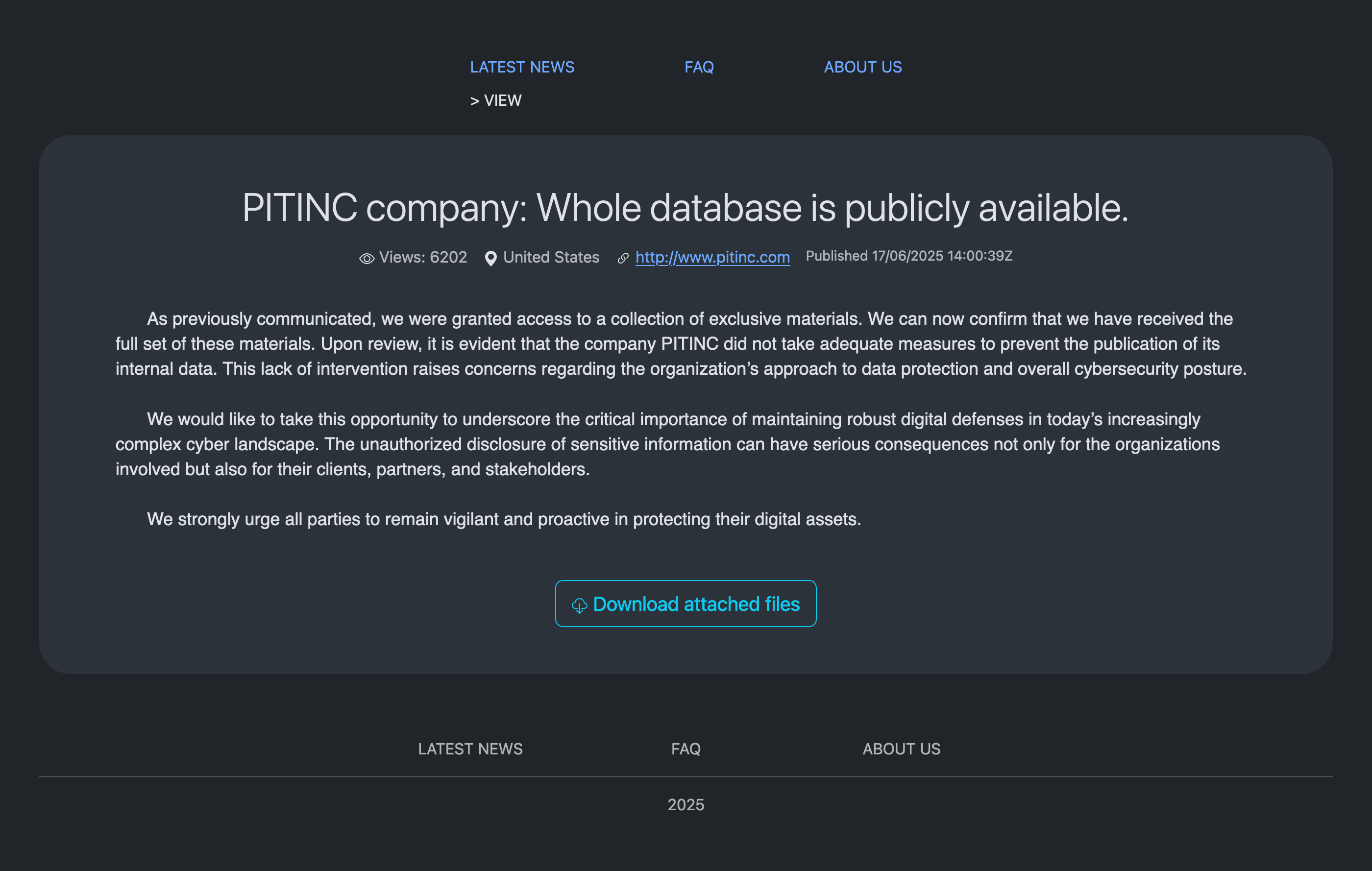Click the PITINC company headline

coord(686,208)
